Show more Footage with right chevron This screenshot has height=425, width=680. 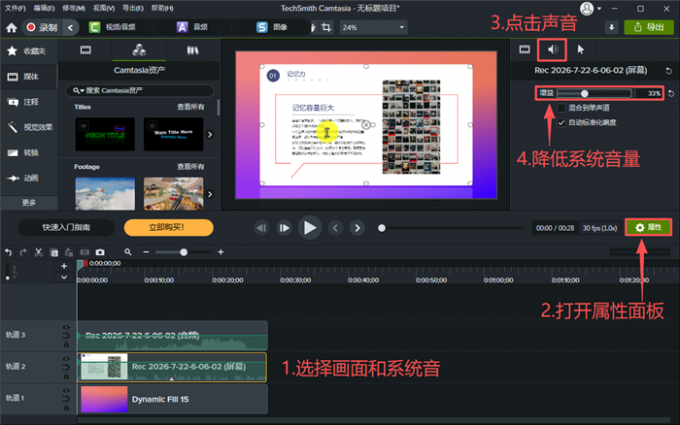pyautogui.click(x=210, y=194)
